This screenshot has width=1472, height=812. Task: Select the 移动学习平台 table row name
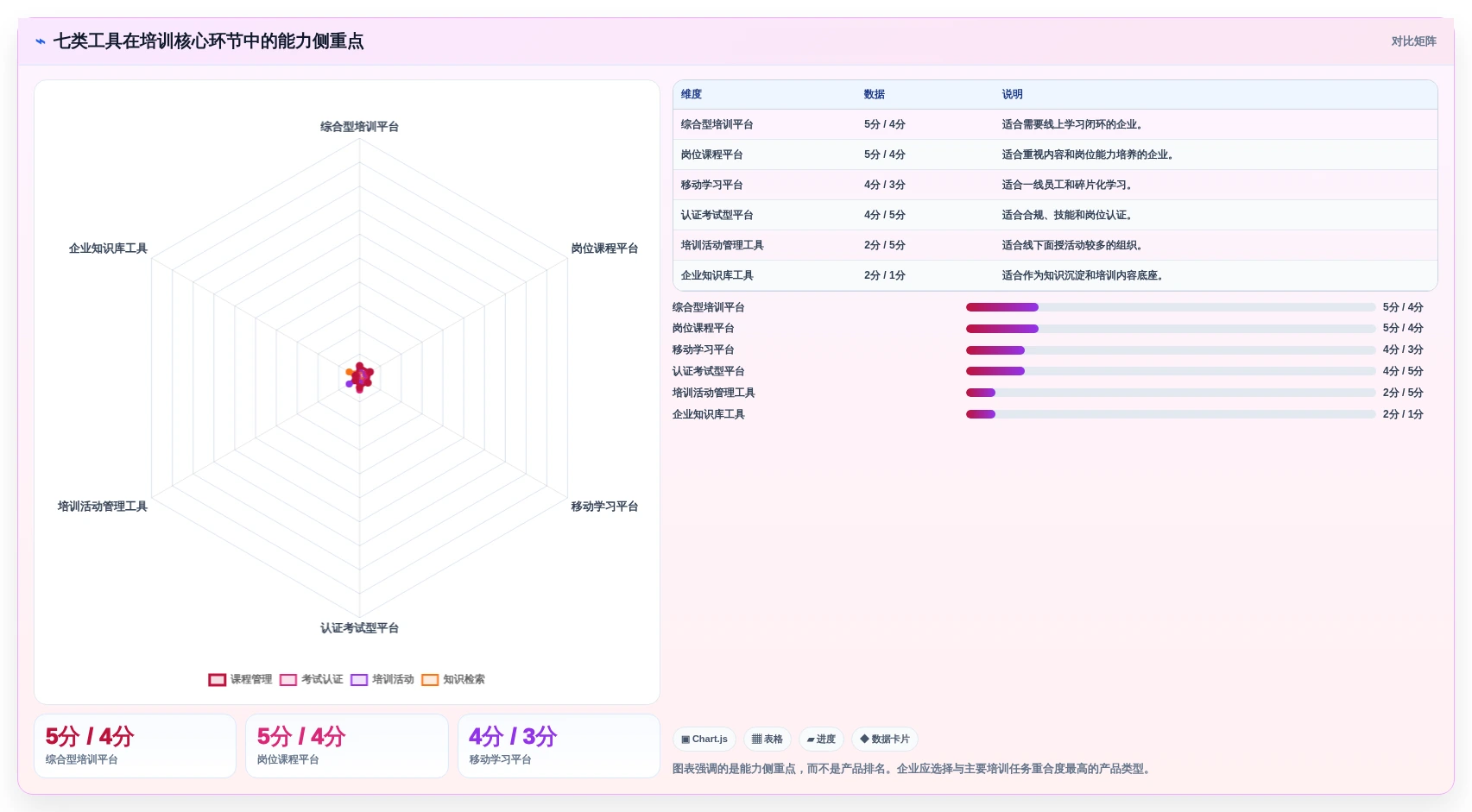(712, 185)
